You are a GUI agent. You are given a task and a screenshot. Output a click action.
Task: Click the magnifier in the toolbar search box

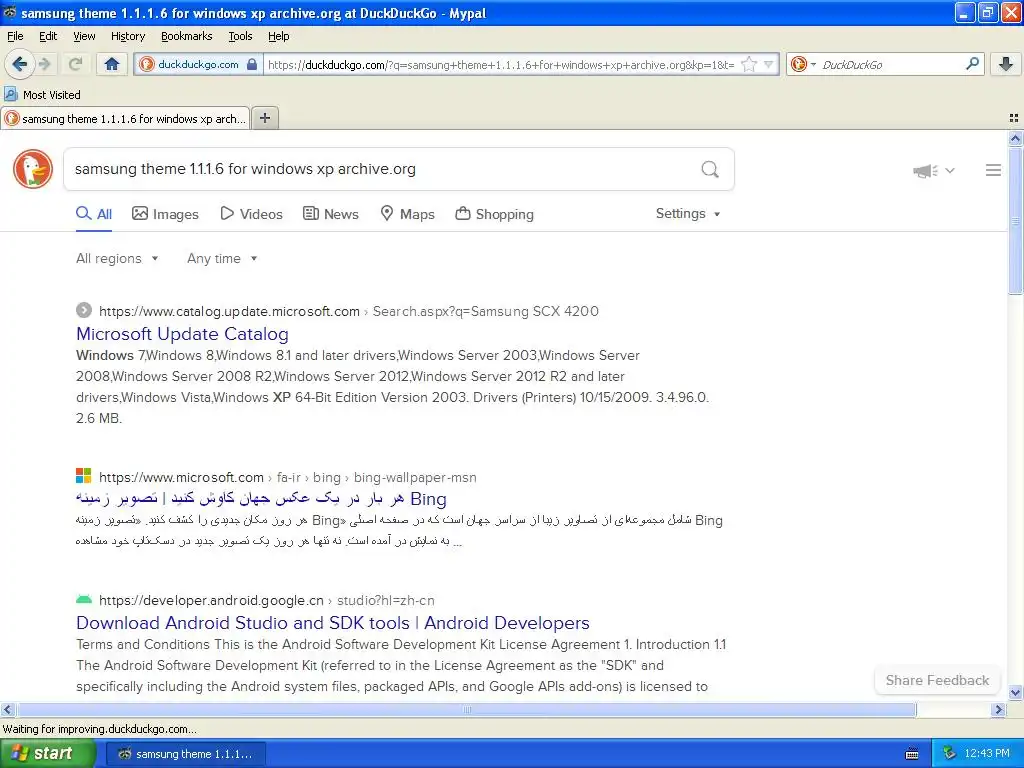[972, 63]
